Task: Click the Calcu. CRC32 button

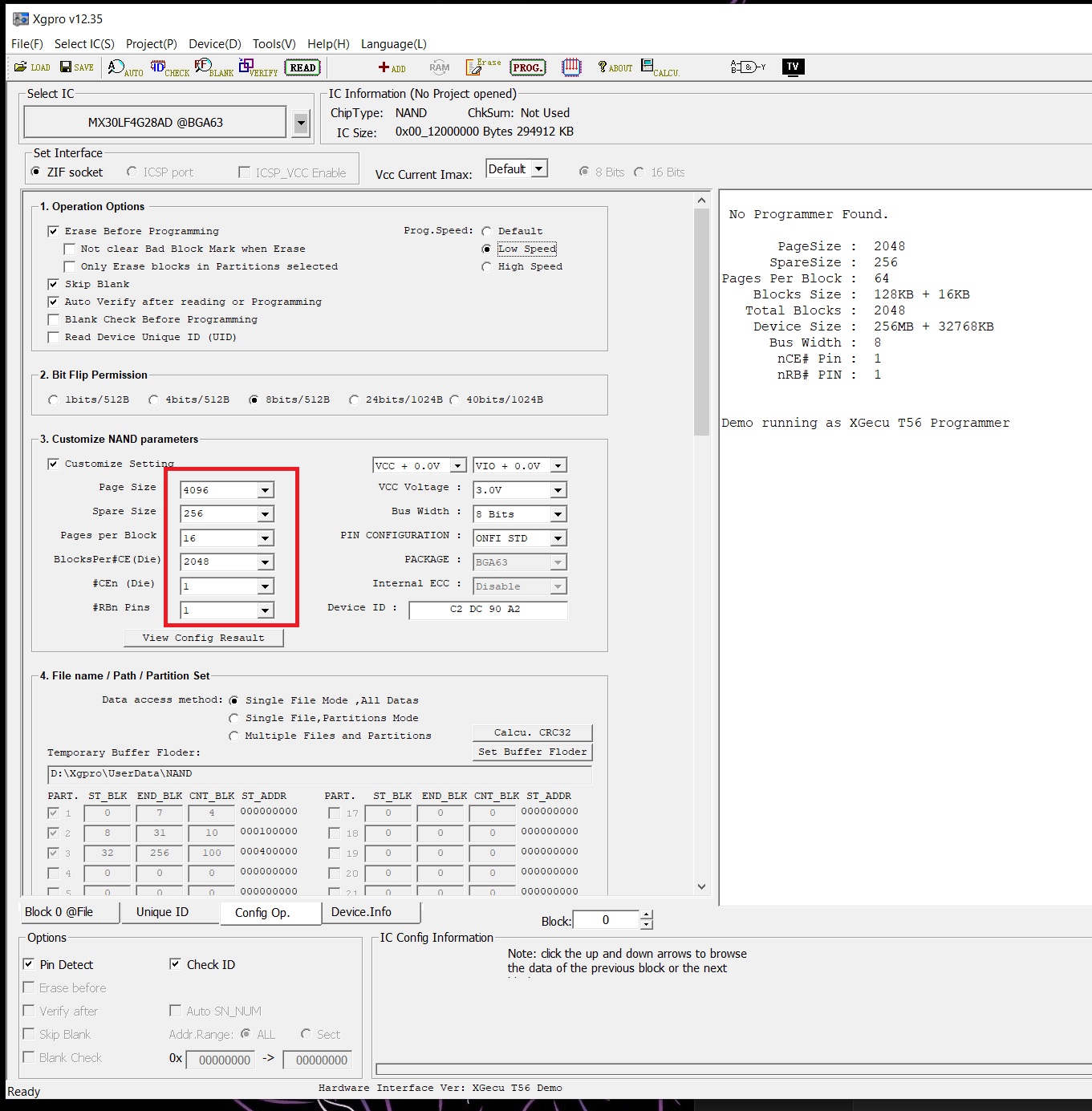Action: pyautogui.click(x=532, y=732)
